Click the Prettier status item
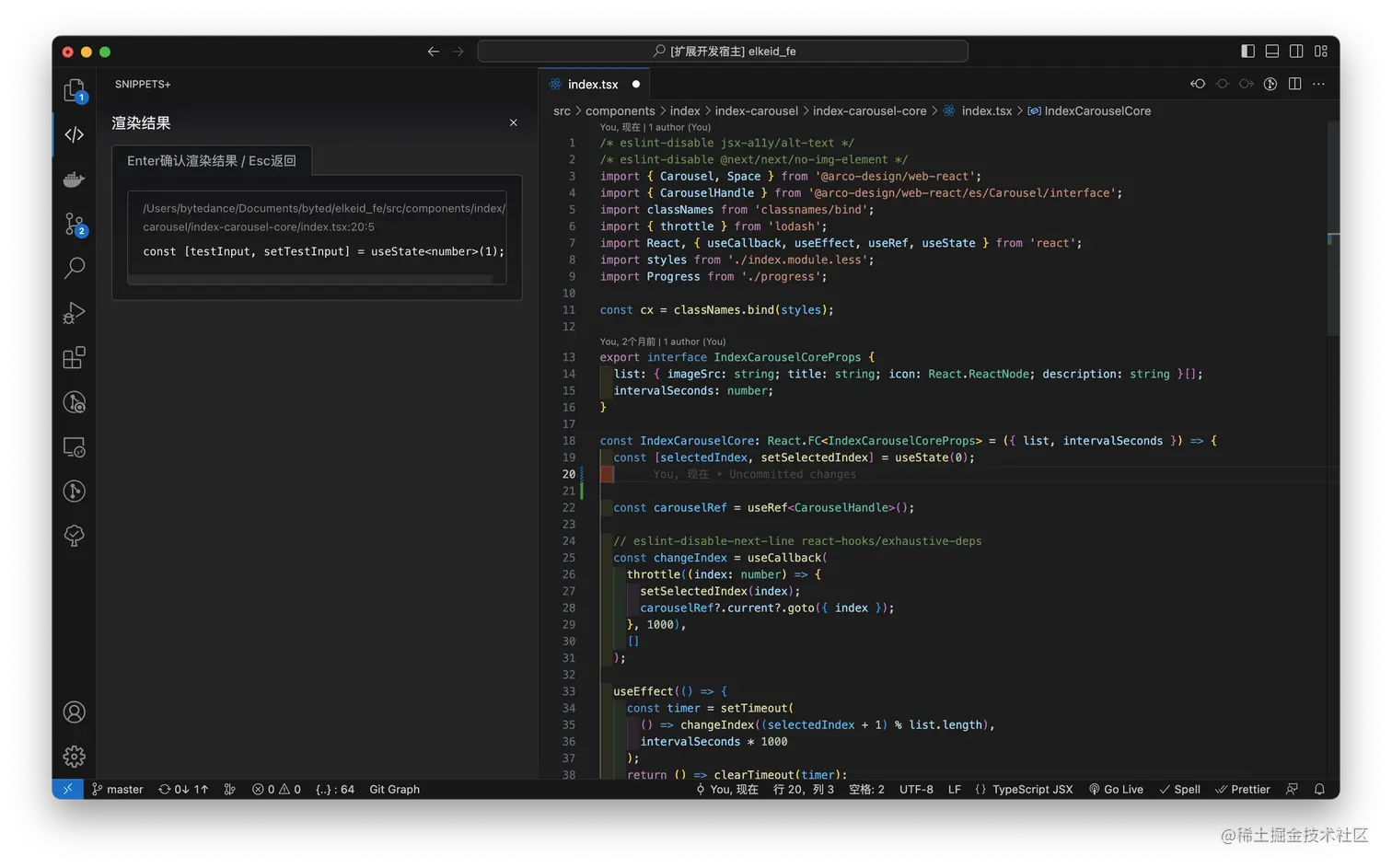Screen dimensions: 1392x868 pos(1242,789)
